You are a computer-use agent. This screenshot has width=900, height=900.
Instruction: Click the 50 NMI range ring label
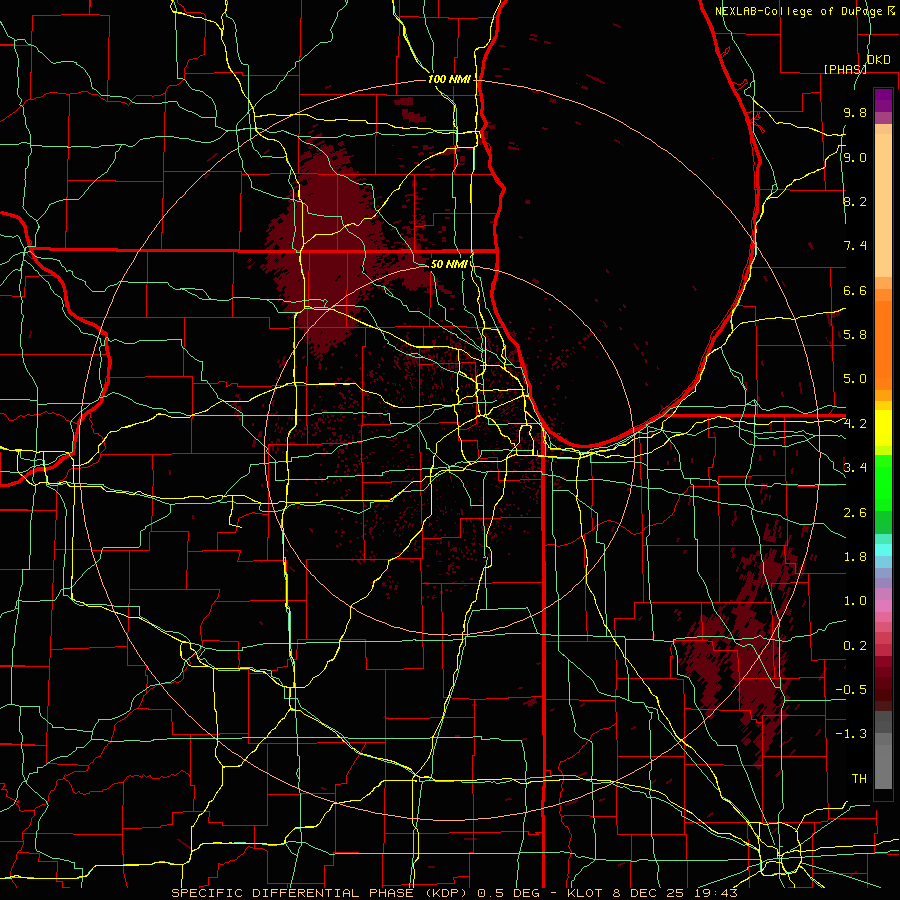pyautogui.click(x=449, y=264)
